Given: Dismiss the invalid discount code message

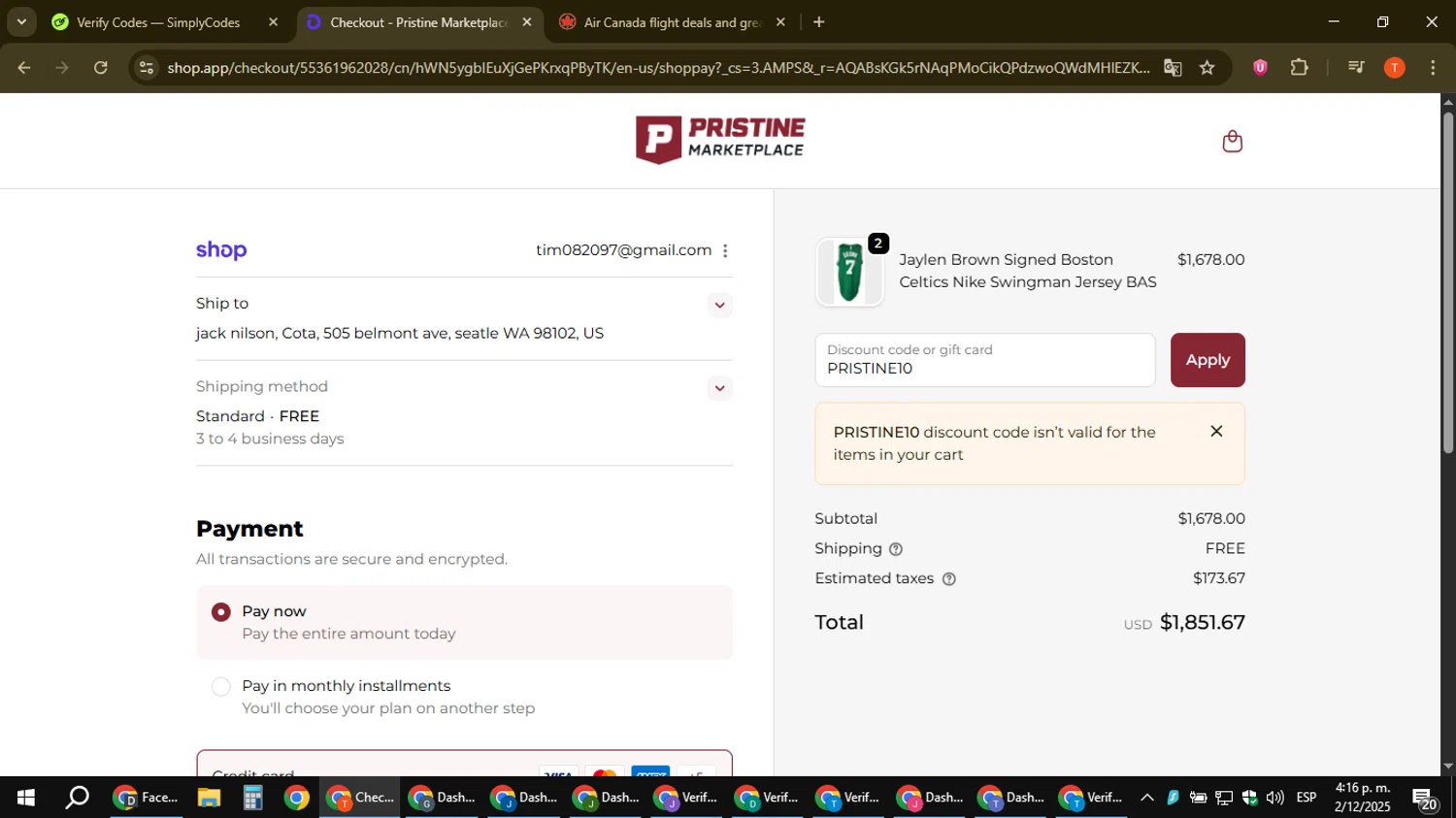Looking at the screenshot, I should point(1216,431).
